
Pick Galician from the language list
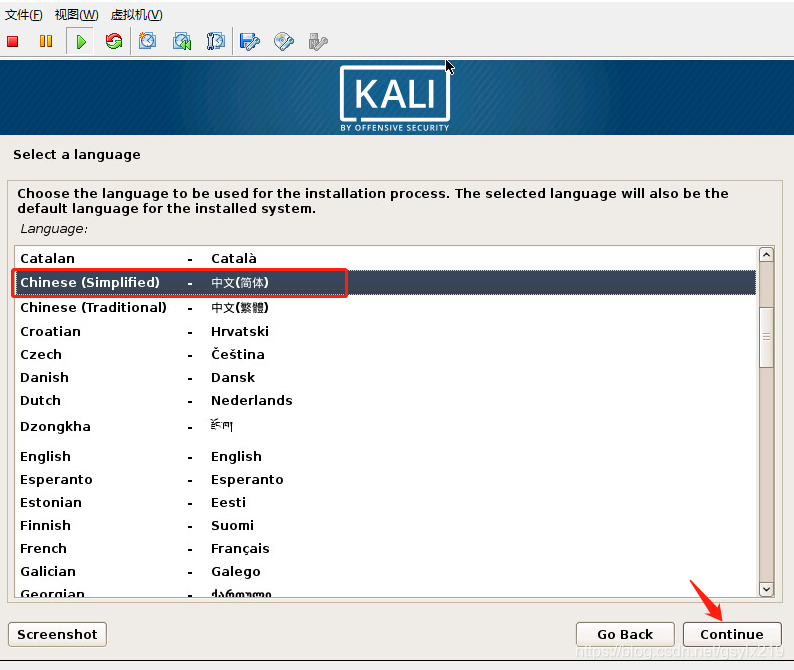[385, 572]
